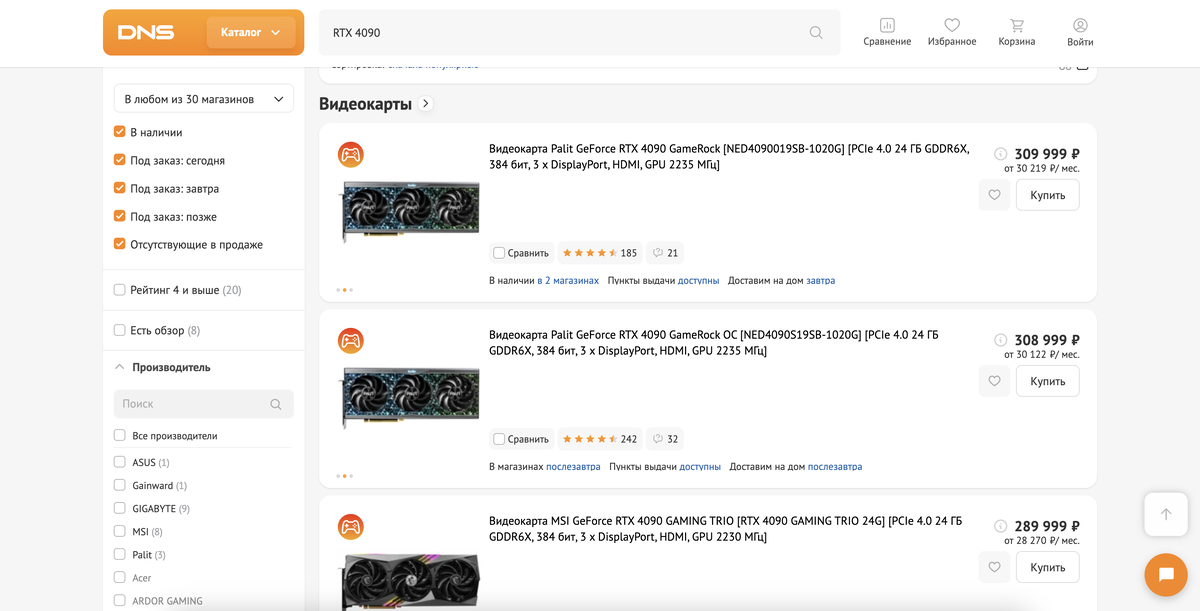Uncheck Под заказ: позже filter
The width and height of the screenshot is (1200, 611).
pyautogui.click(x=120, y=216)
